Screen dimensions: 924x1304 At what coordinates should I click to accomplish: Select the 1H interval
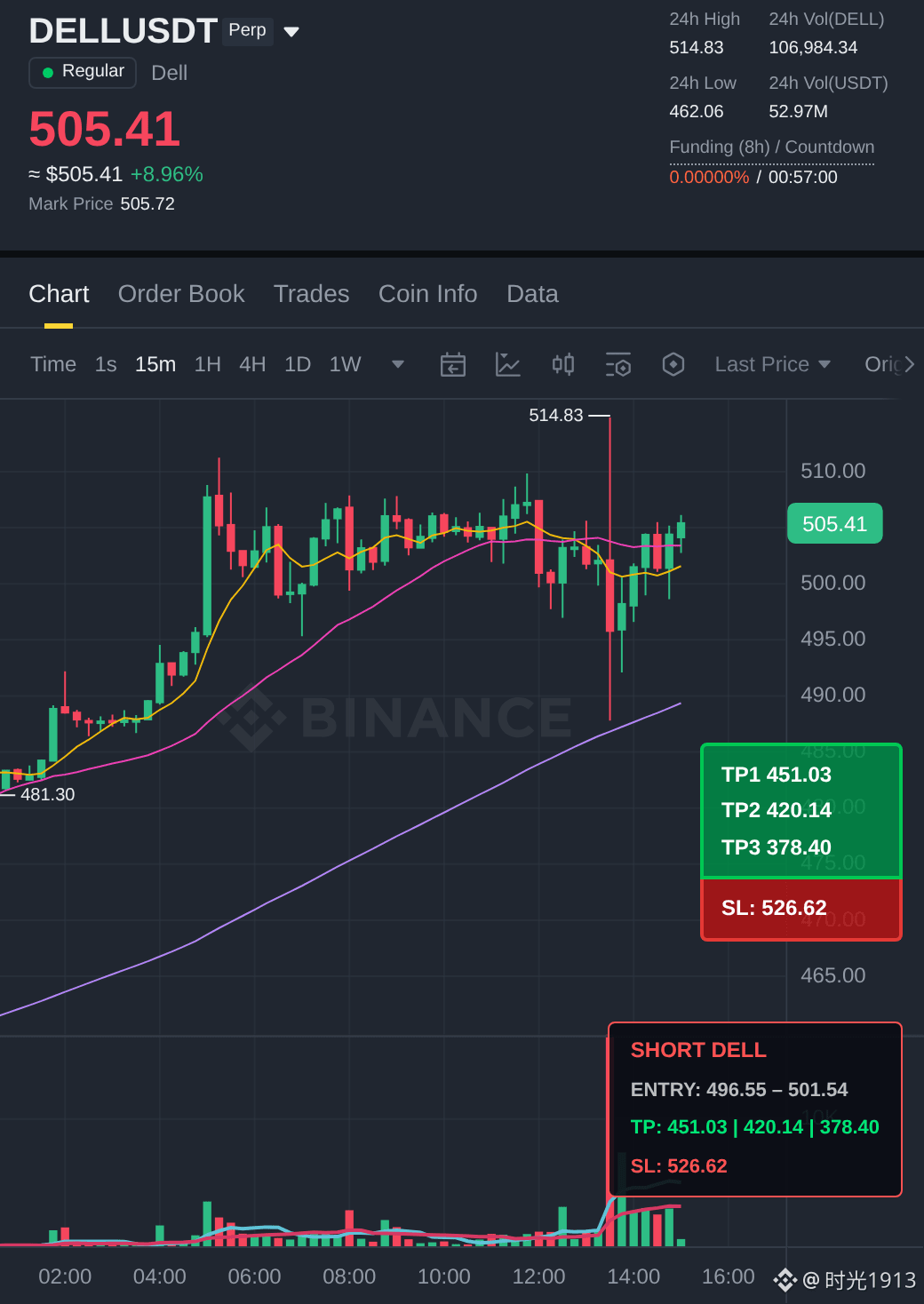coord(208,364)
